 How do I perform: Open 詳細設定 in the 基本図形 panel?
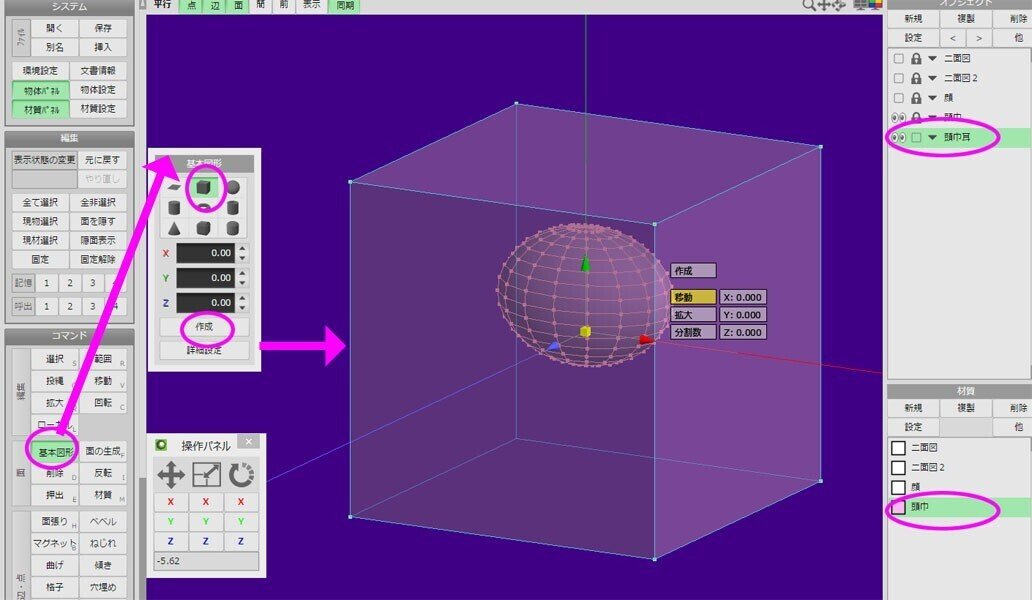pos(204,350)
